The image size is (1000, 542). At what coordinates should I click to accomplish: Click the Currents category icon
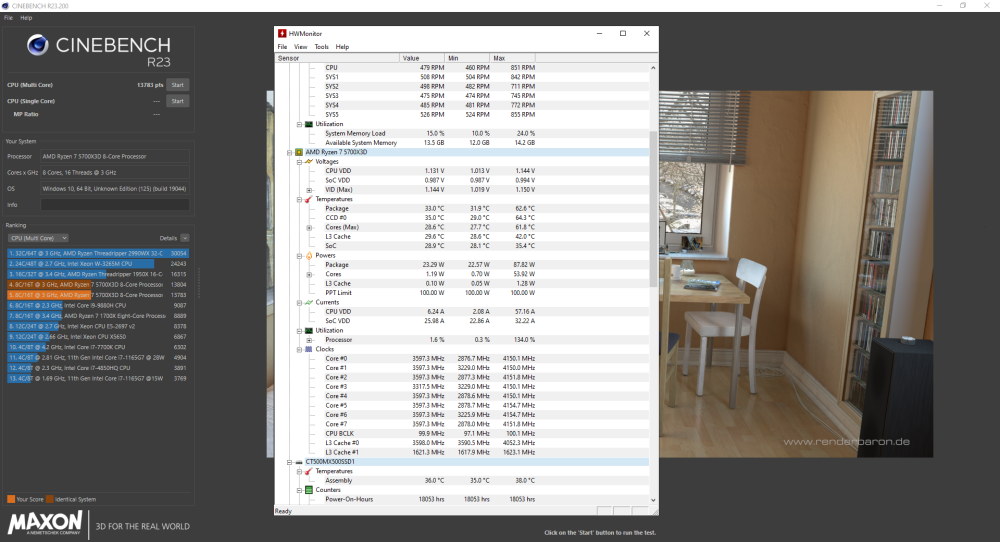308,302
